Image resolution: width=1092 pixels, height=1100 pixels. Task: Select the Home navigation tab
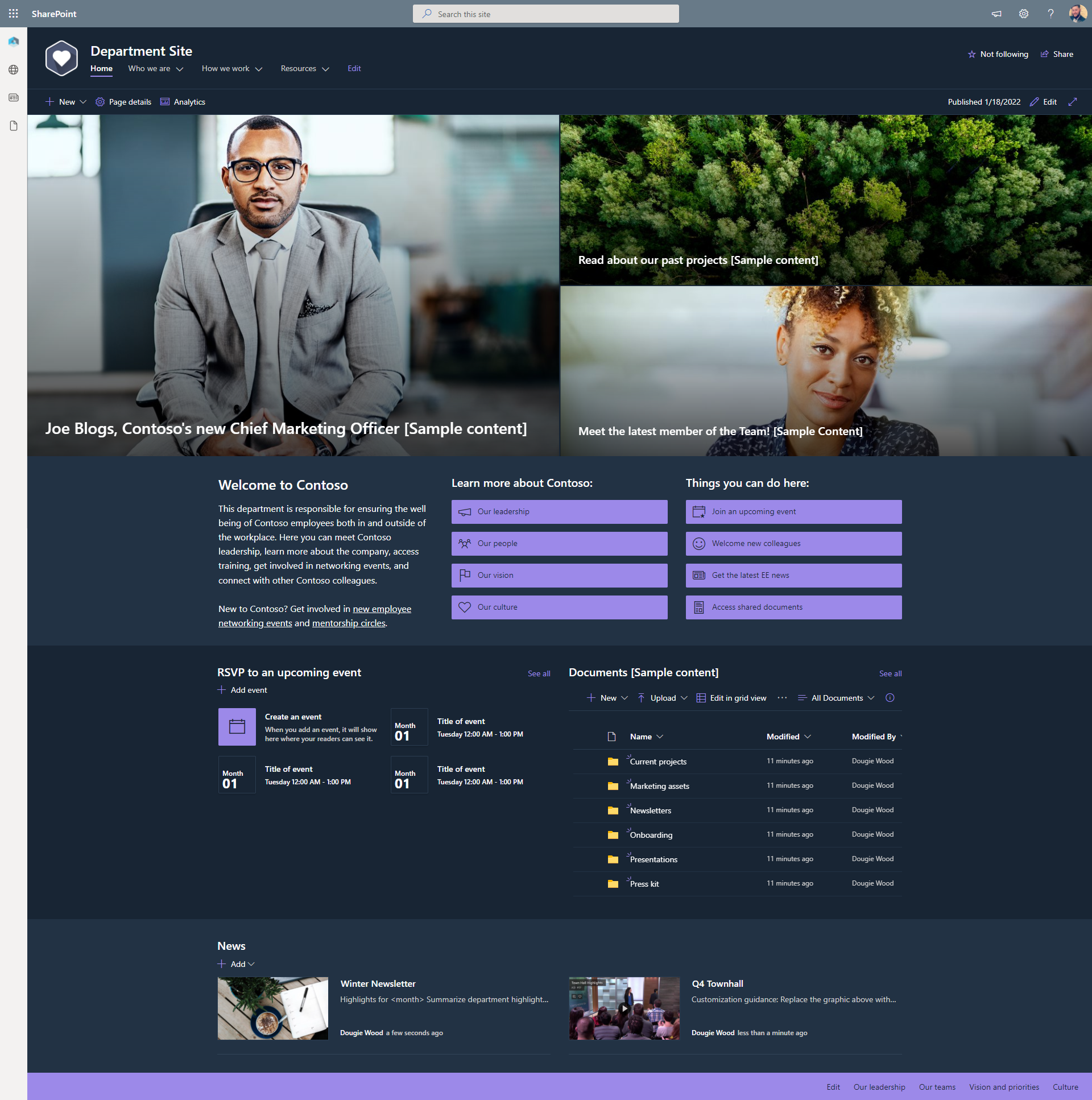(x=101, y=68)
